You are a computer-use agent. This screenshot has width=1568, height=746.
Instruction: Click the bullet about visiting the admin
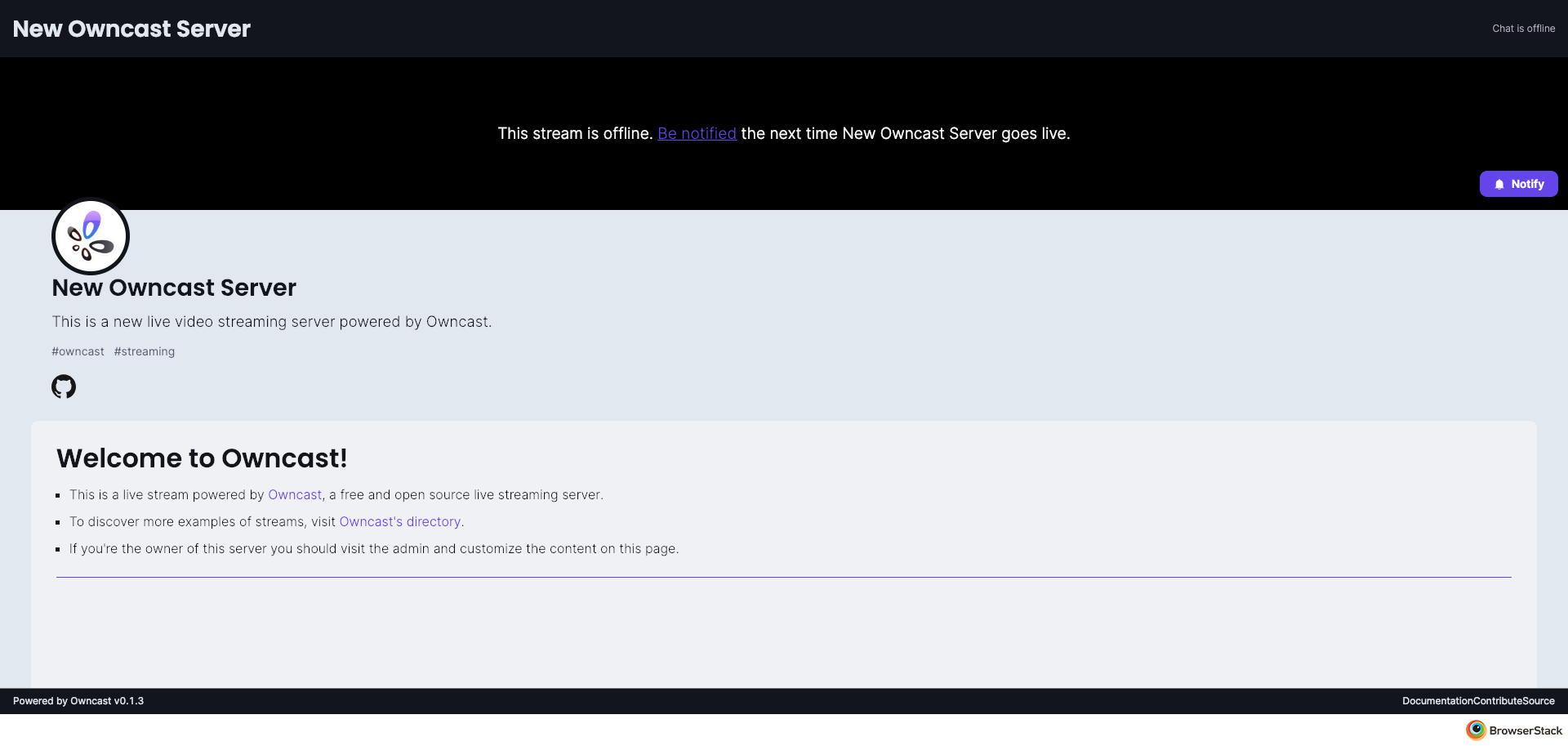[x=374, y=548]
